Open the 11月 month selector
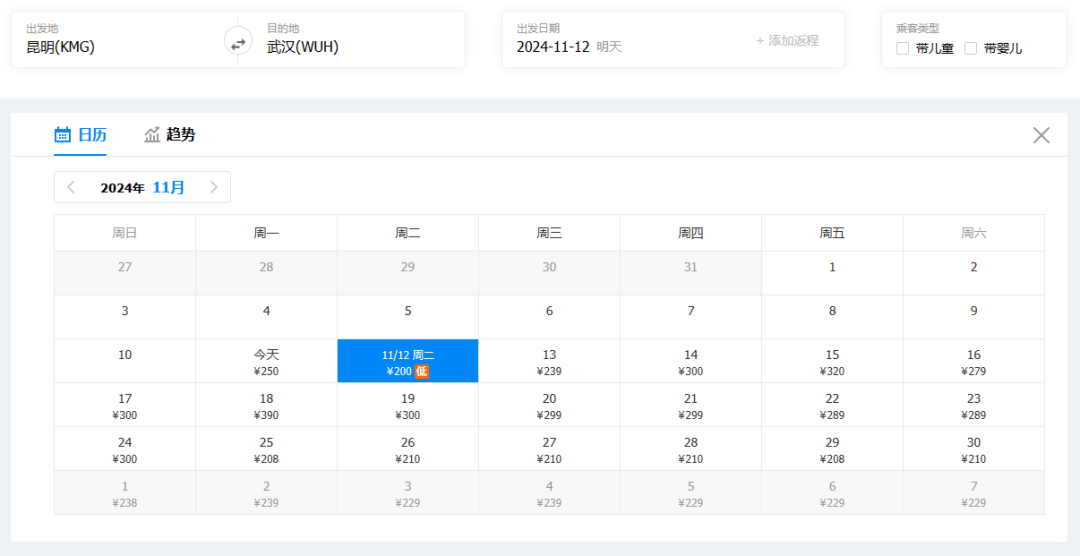This screenshot has width=1080, height=556. coord(169,187)
